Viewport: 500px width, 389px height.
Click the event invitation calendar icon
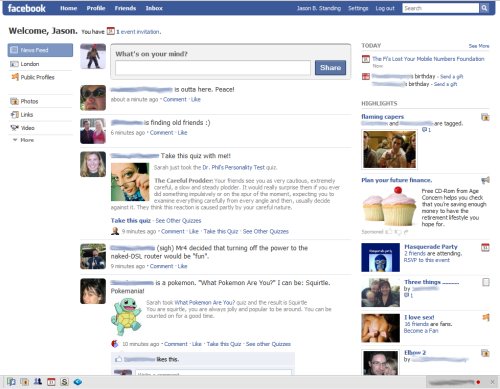tap(111, 31)
